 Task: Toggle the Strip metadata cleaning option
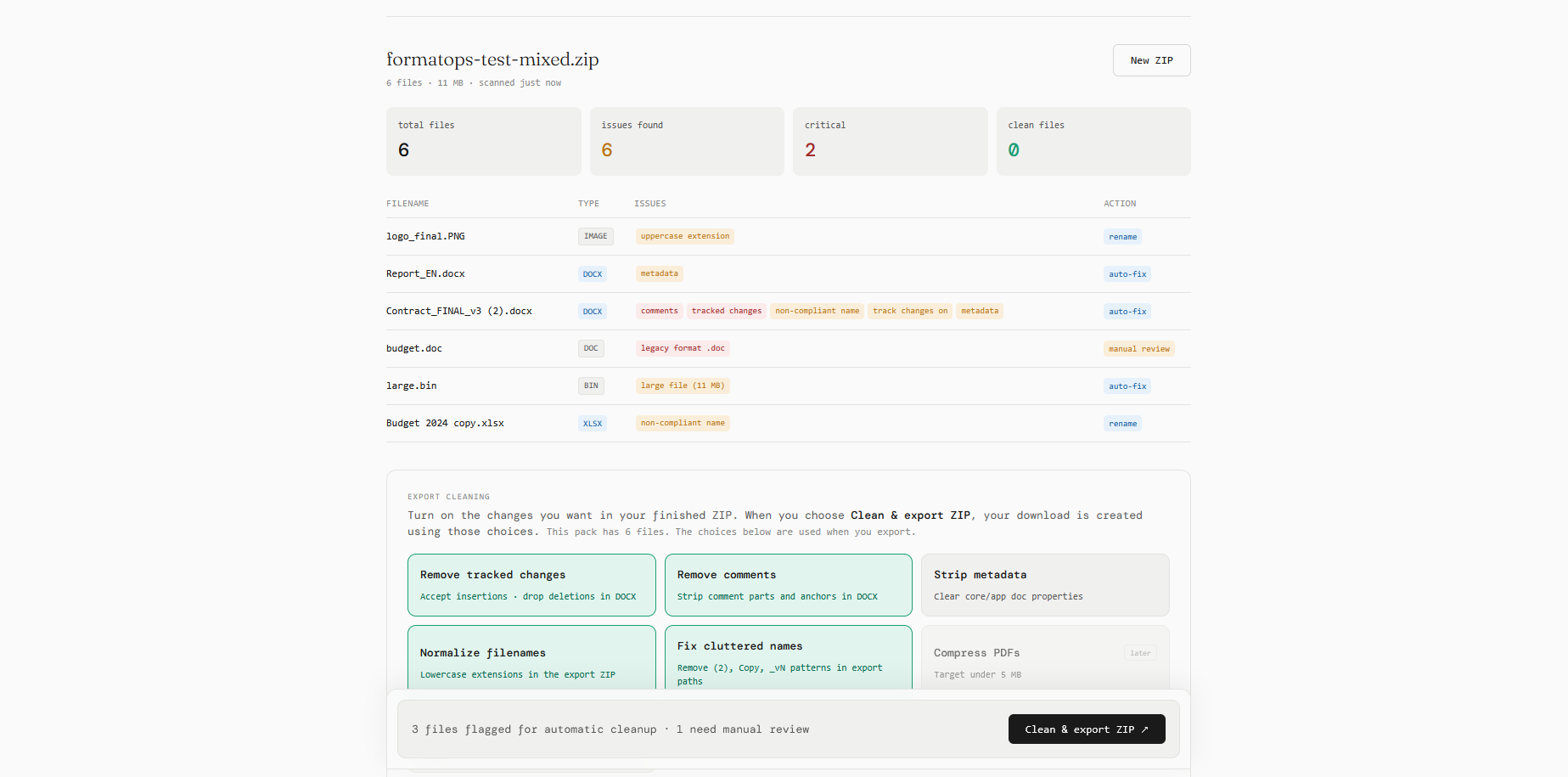1045,584
